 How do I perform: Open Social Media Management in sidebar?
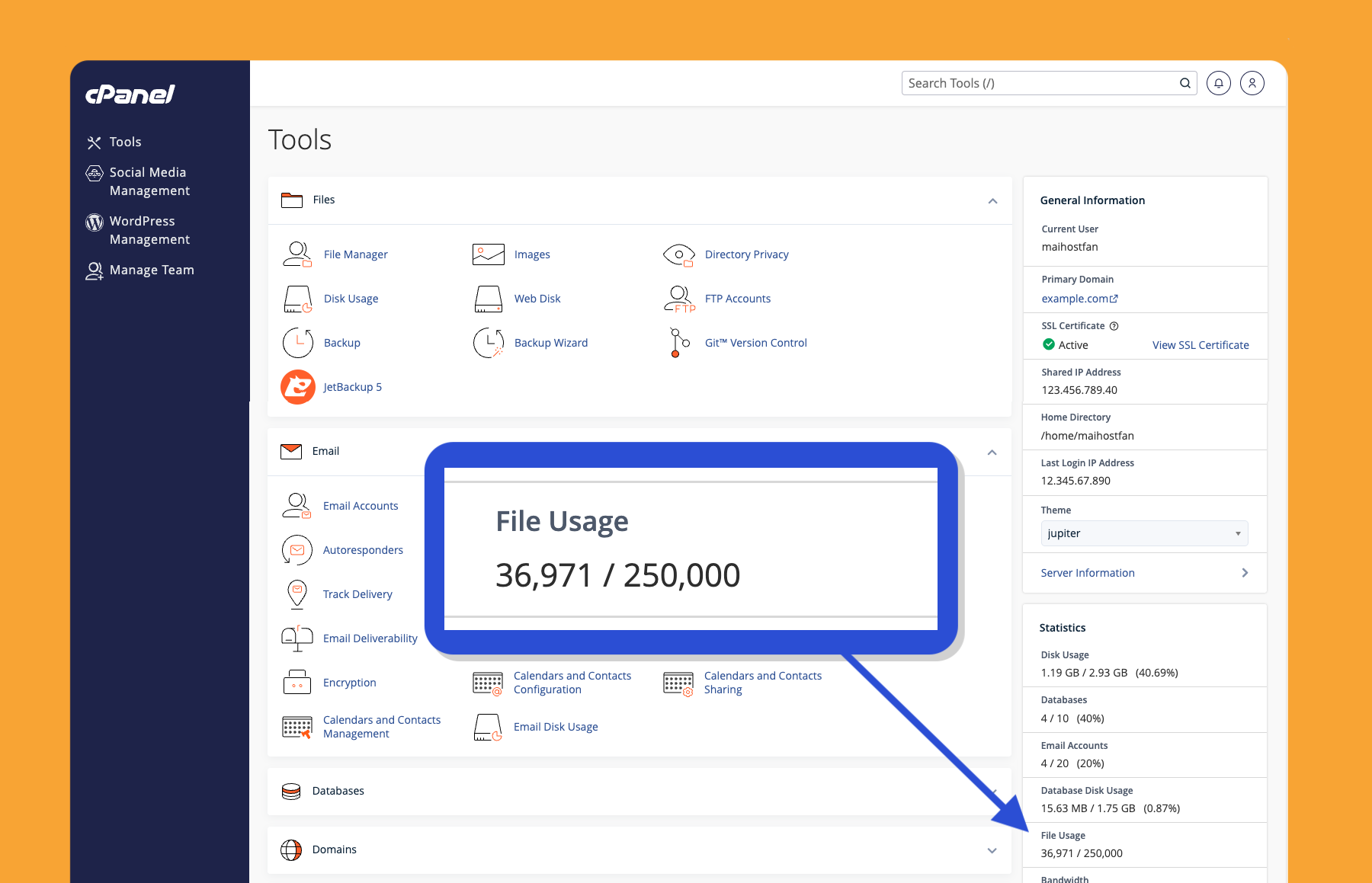pos(149,181)
